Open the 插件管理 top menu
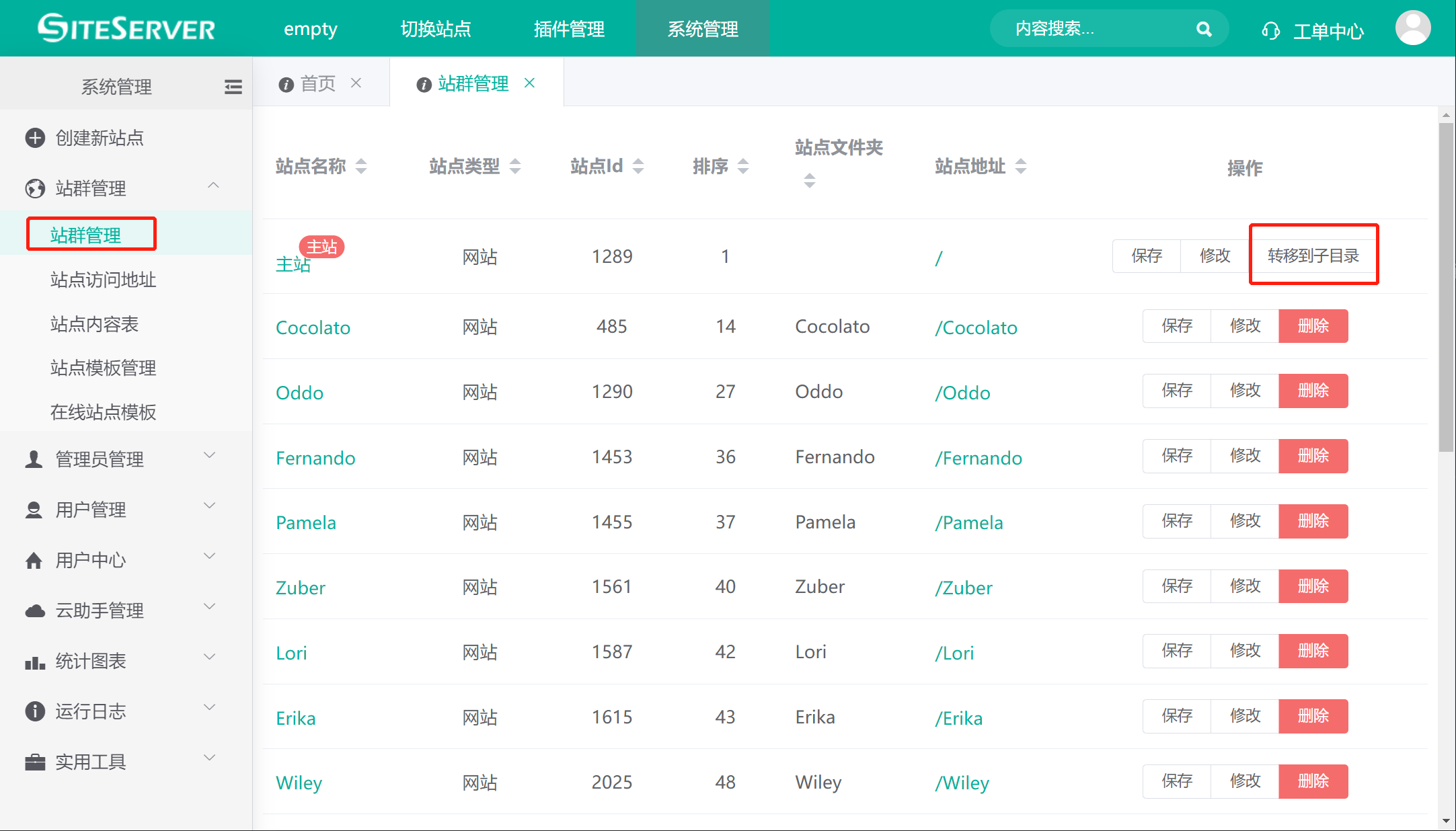This screenshot has width=1456, height=831. (569, 29)
